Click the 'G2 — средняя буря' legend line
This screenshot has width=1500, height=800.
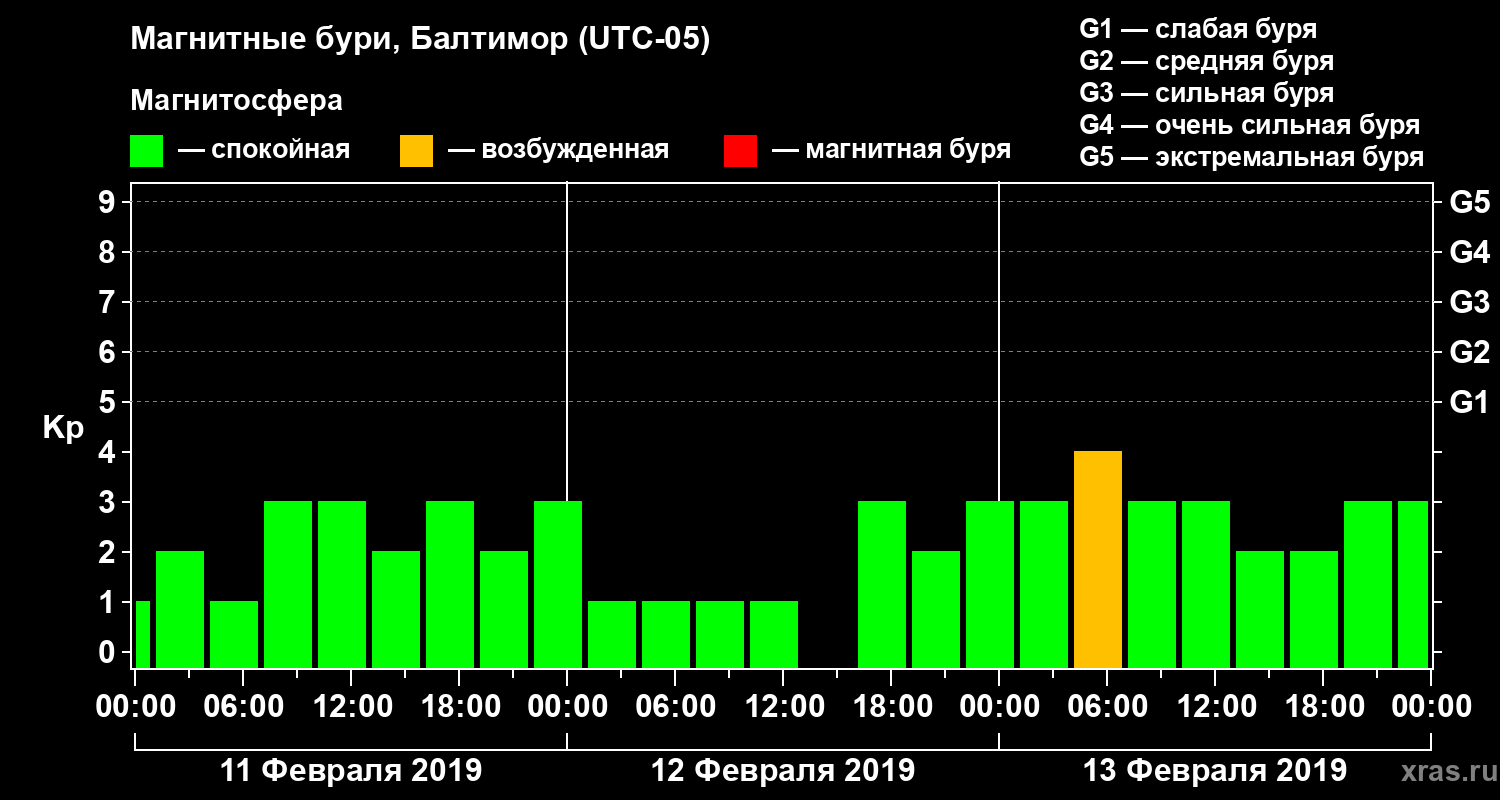click(1206, 61)
